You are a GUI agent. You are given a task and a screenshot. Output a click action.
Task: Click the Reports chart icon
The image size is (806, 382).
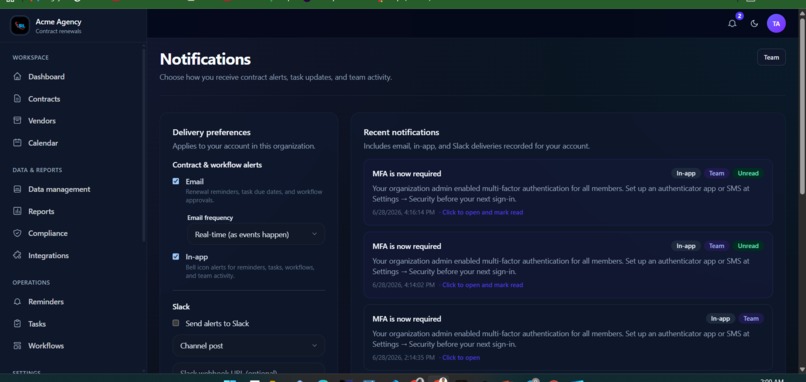tap(17, 211)
